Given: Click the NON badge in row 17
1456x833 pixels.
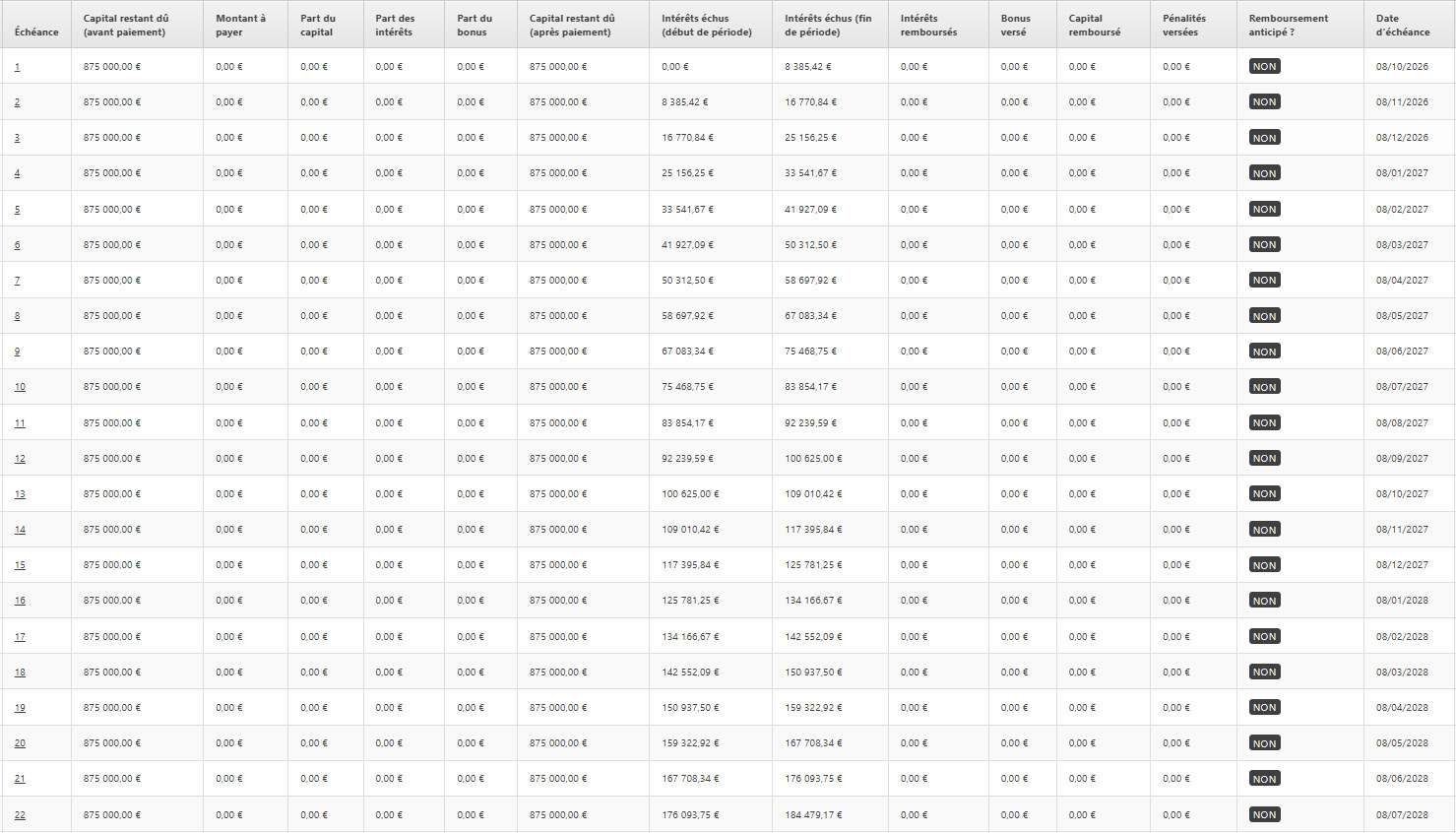Looking at the screenshot, I should coord(1265,637).
